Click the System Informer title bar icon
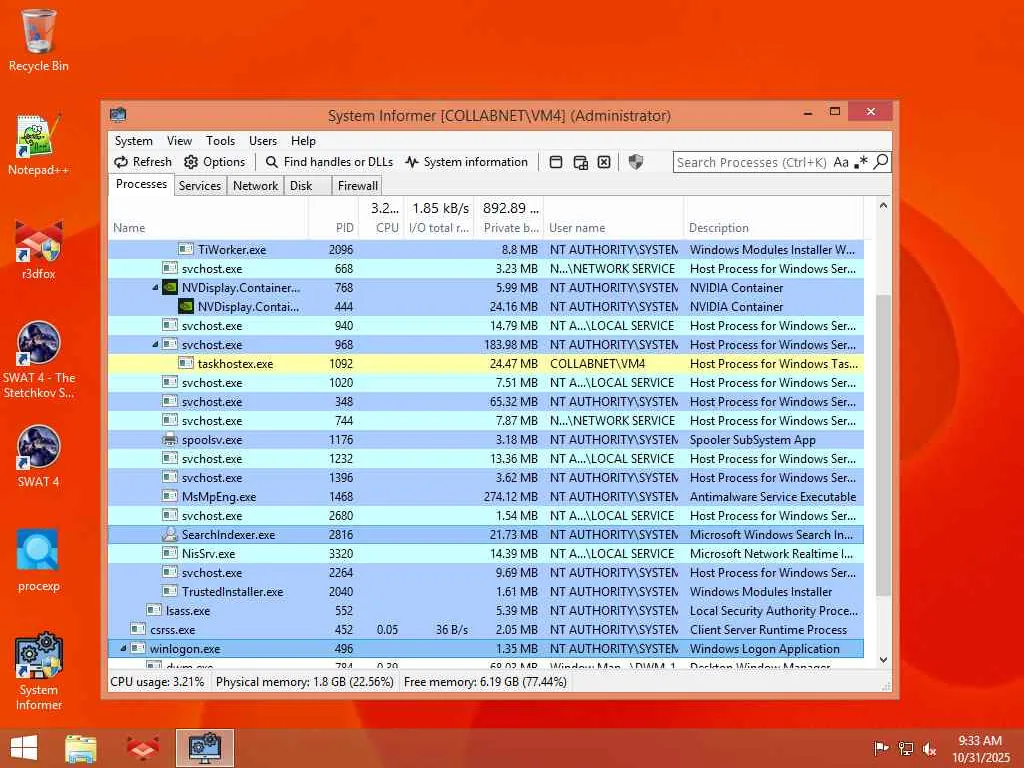The image size is (1024, 768). 118,115
